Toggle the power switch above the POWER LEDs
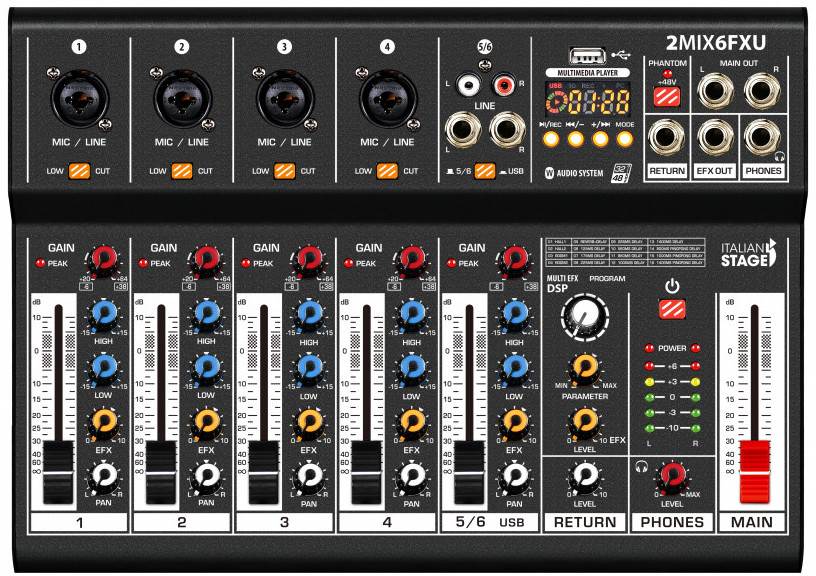The height and width of the screenshot is (576, 816). [x=671, y=309]
